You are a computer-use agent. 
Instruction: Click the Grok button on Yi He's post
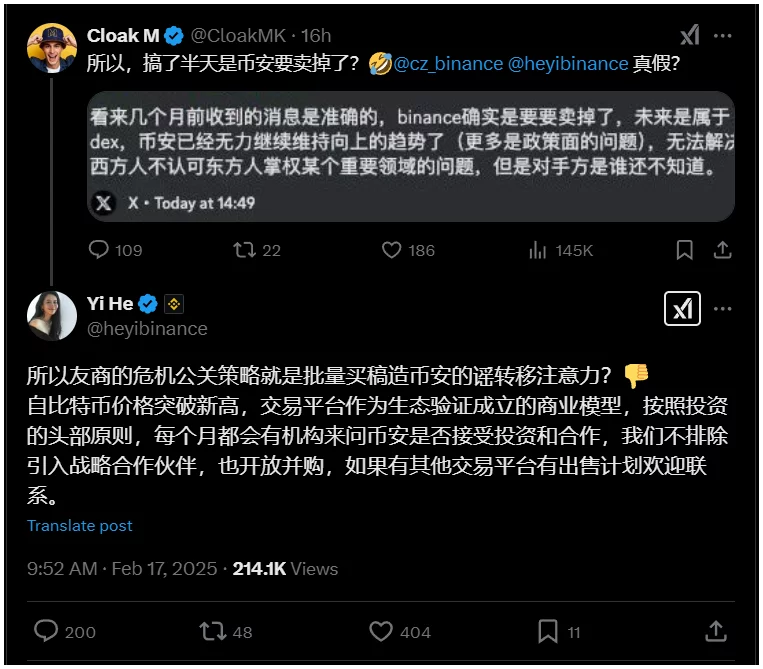pos(682,308)
